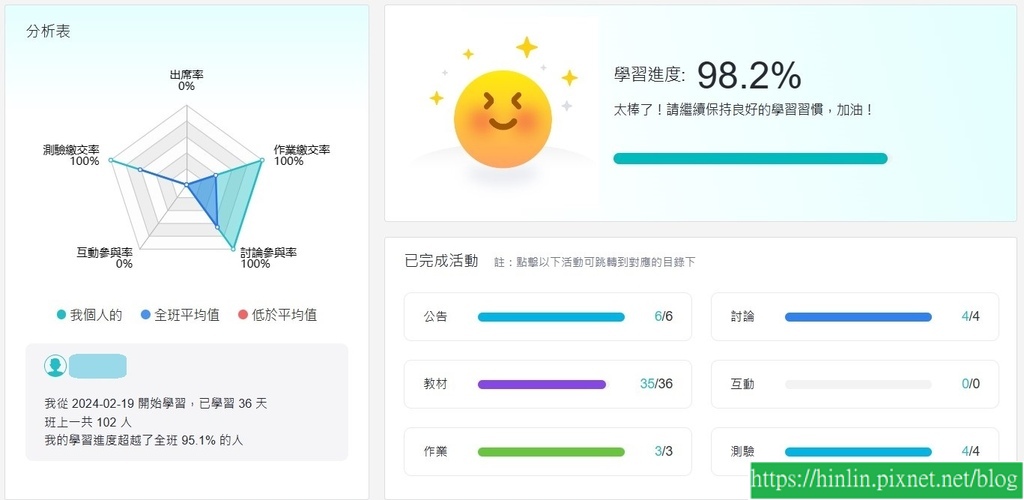Click the blurred username tag

[98, 366]
